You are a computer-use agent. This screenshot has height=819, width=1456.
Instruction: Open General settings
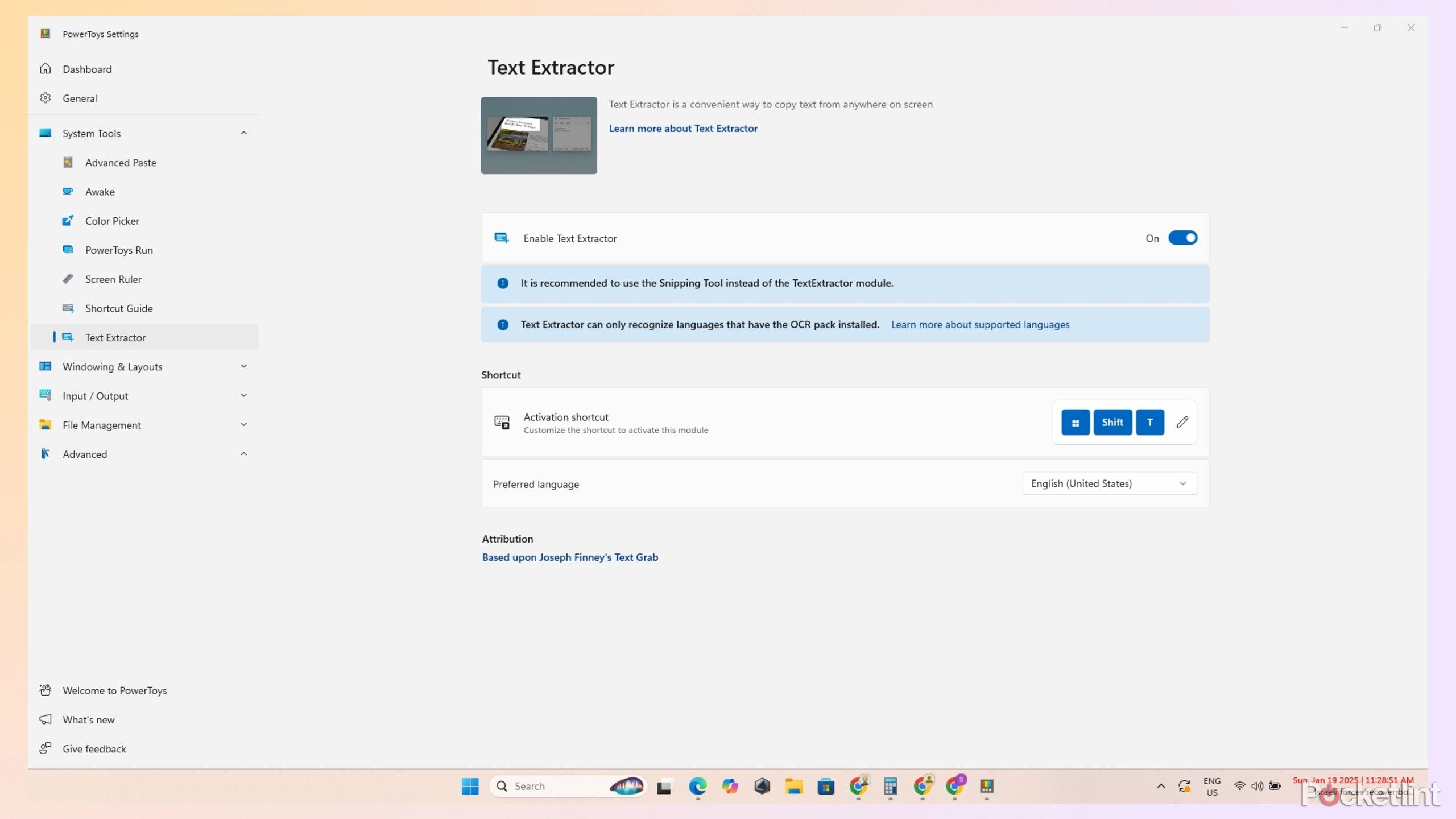pyautogui.click(x=144, y=98)
